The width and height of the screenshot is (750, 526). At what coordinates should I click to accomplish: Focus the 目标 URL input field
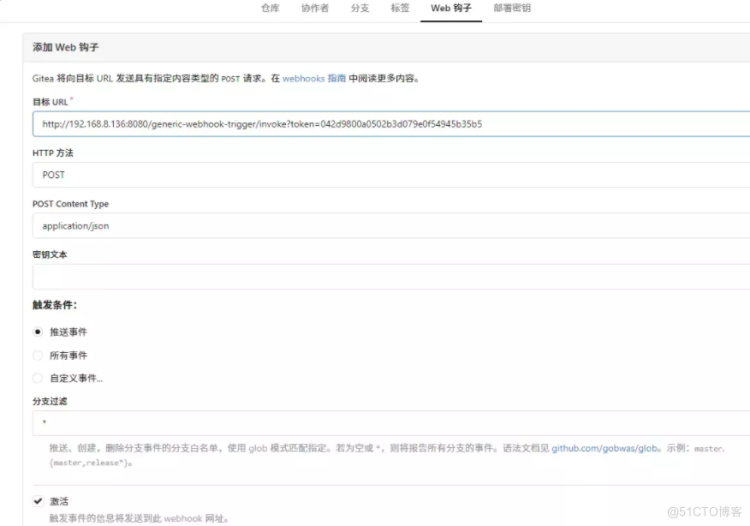click(391, 124)
